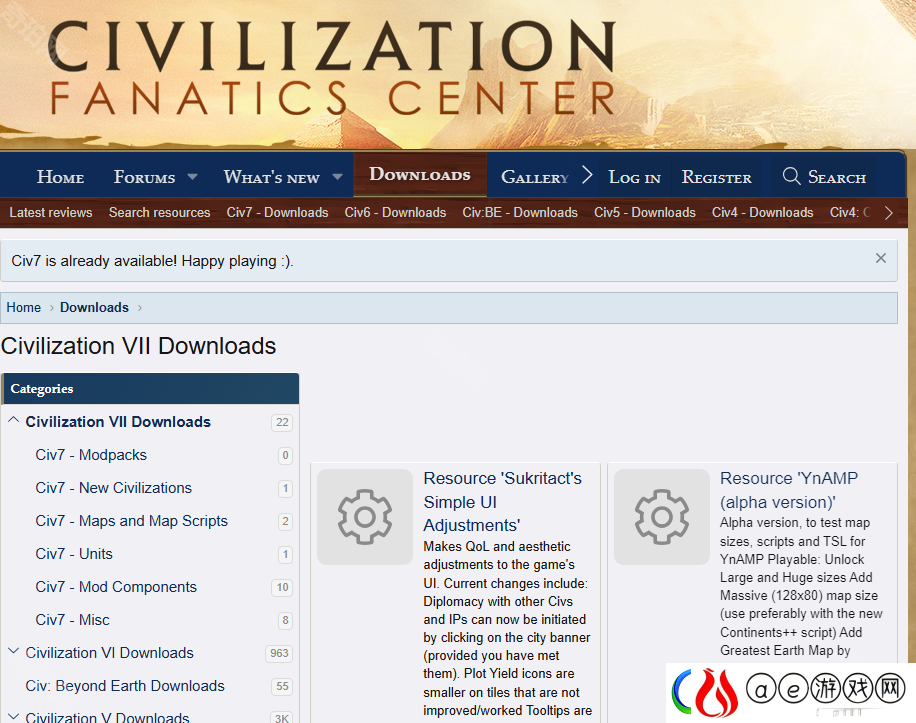The image size is (916, 723).
Task: Expand the Civilization V Downloads category
Action: coord(13,717)
